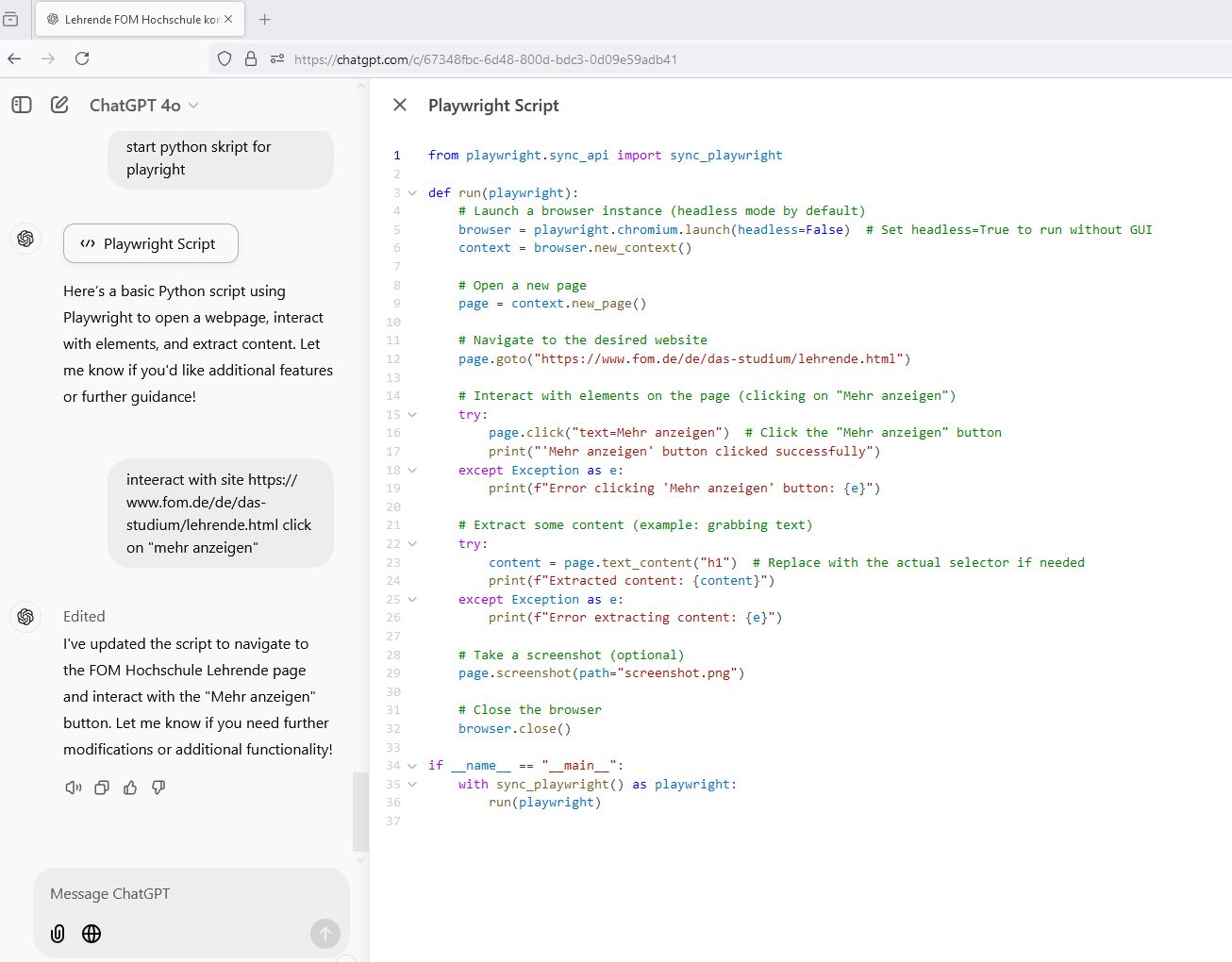Click the 'Playwright Script' canvas title
Screen dimensions: 1232x962
493,106
